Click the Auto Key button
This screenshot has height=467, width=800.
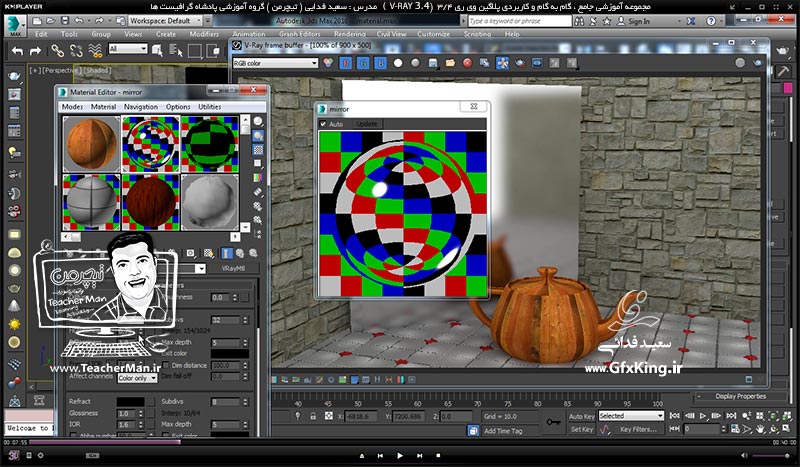[x=582, y=416]
